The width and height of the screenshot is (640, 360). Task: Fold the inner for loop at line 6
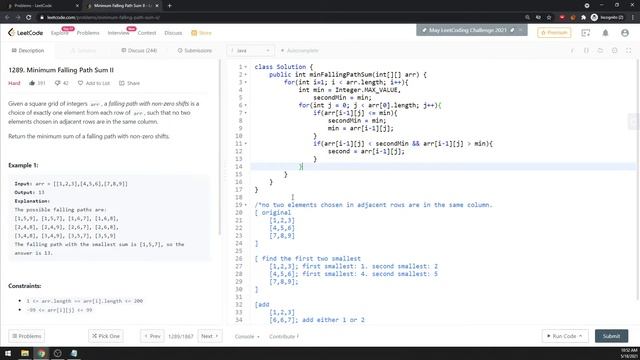coord(246,105)
